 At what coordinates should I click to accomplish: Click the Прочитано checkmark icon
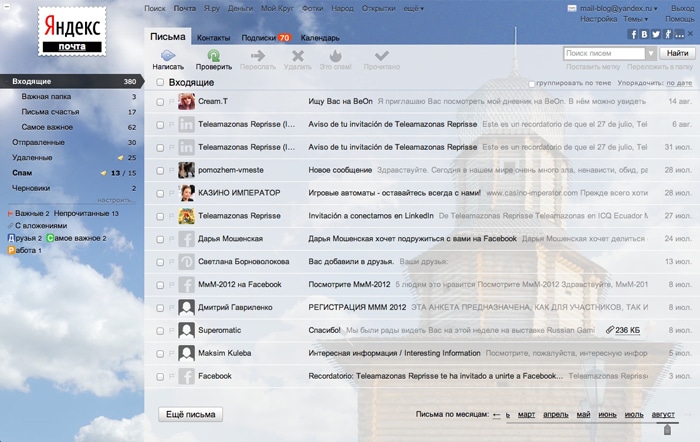[382, 56]
